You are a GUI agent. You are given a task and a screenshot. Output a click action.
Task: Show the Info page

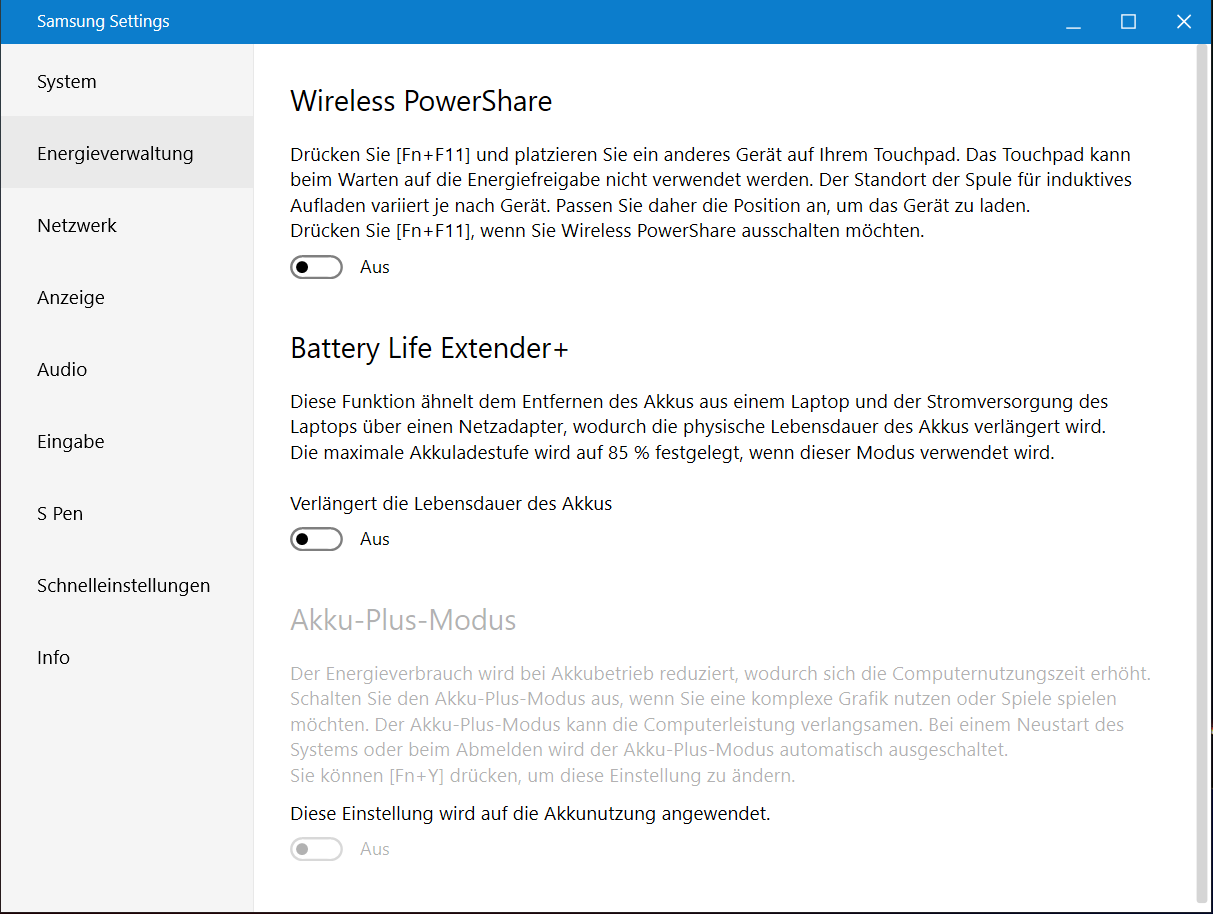point(127,658)
